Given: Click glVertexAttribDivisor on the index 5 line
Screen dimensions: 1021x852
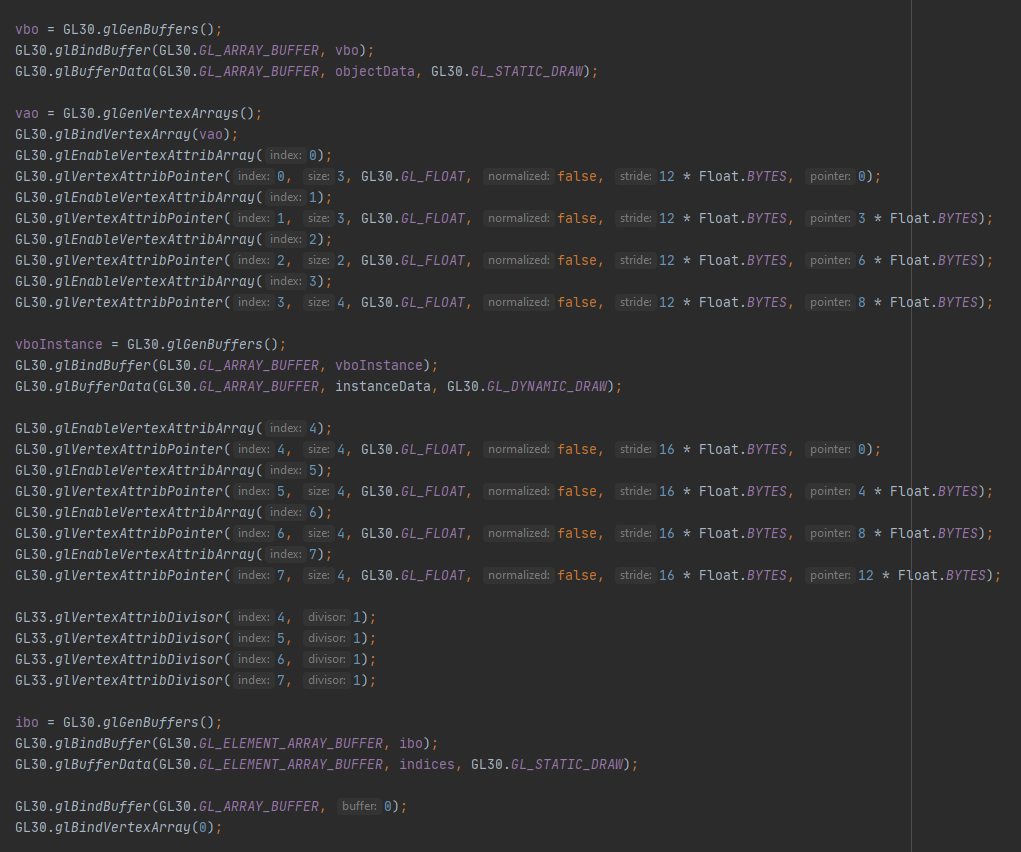Looking at the screenshot, I should 139,638.
